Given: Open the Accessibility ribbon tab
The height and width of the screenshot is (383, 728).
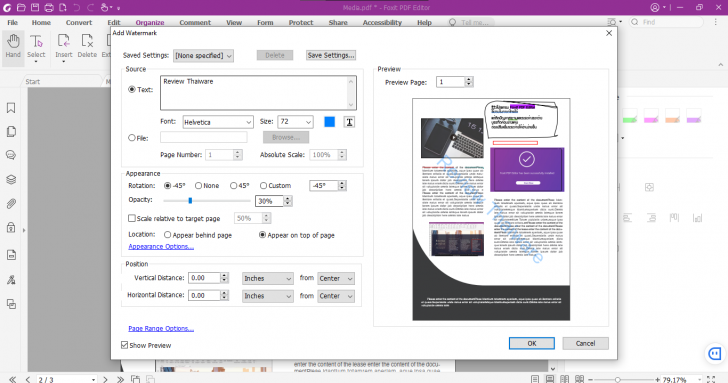Looking at the screenshot, I should click(382, 22).
